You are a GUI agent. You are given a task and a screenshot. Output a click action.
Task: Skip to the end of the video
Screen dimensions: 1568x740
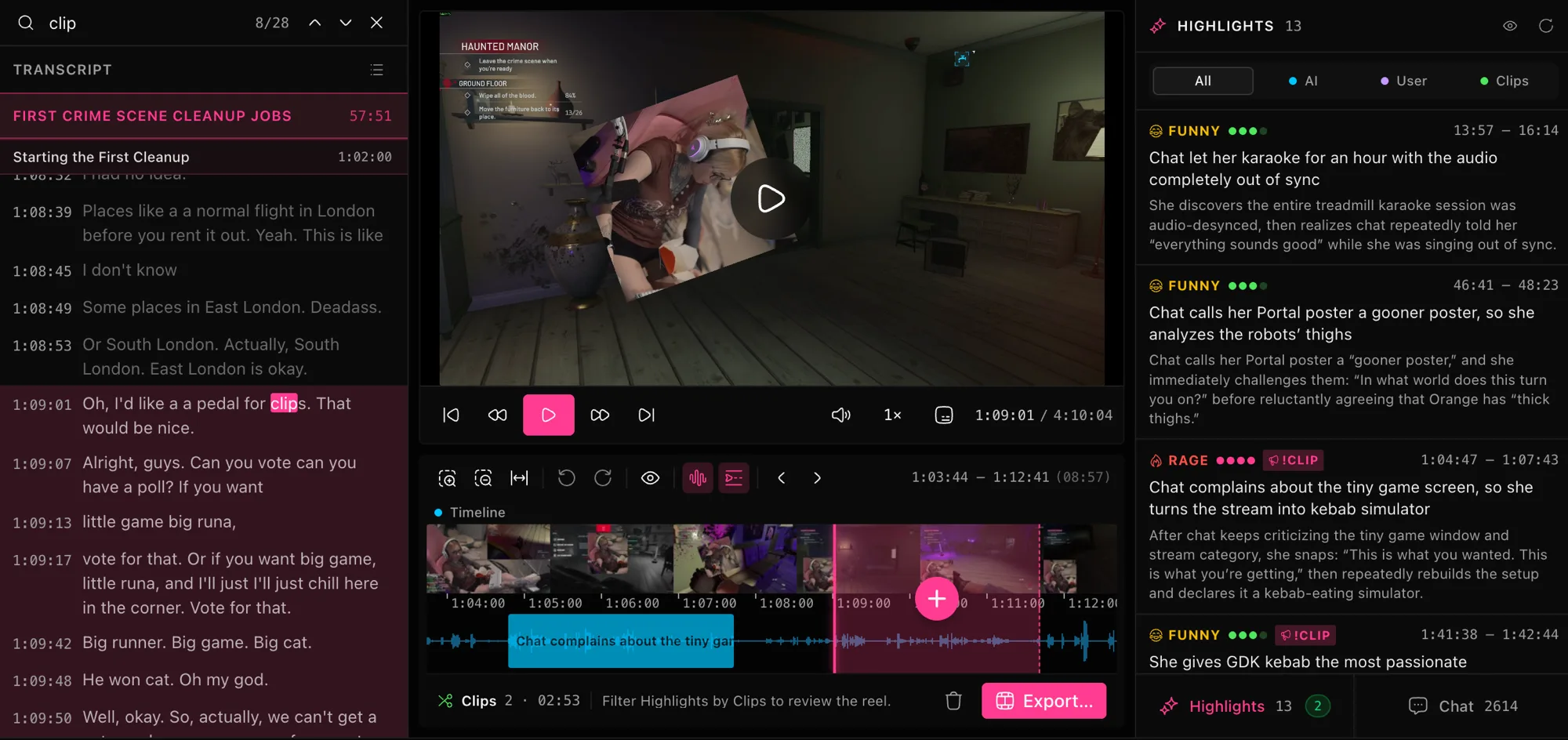[646, 415]
